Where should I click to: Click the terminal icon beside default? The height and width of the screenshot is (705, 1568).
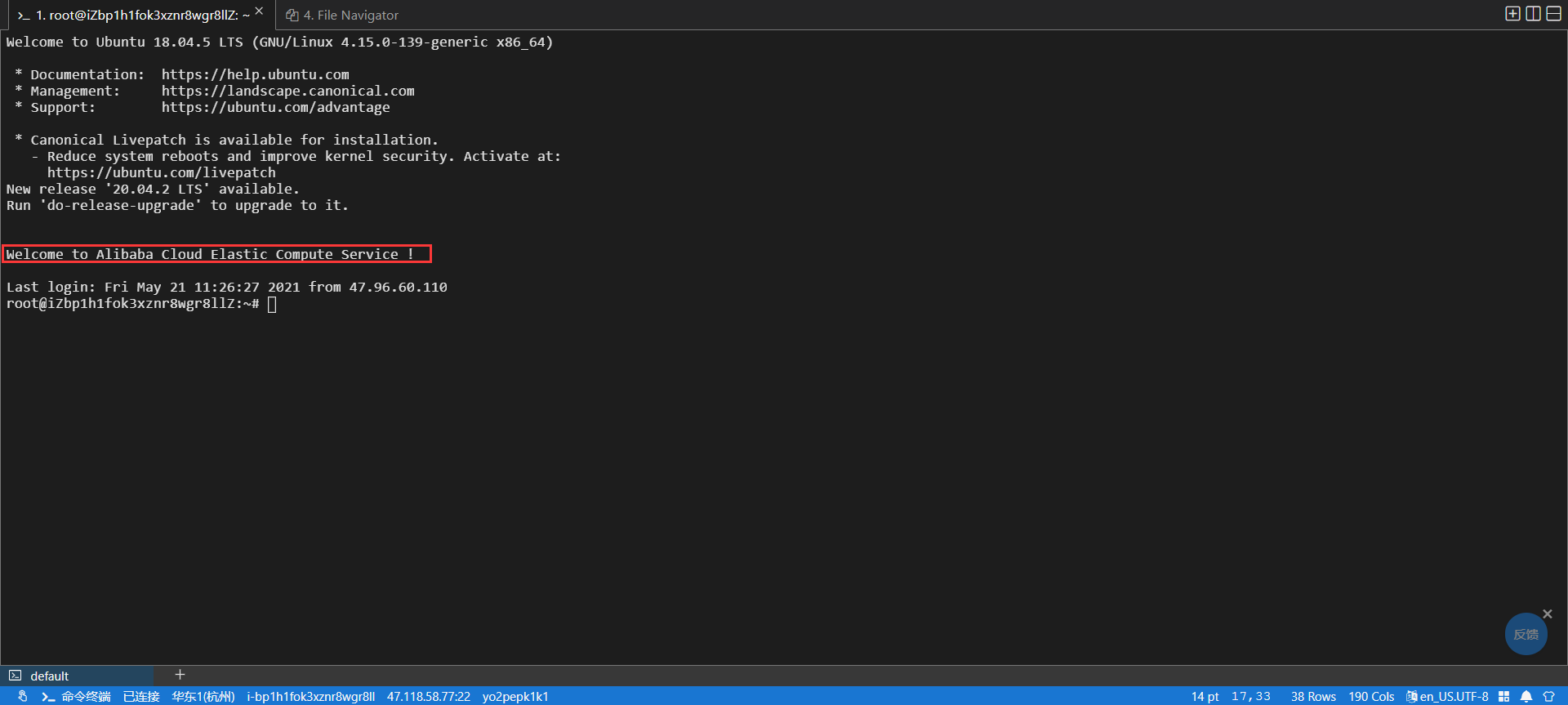15,676
